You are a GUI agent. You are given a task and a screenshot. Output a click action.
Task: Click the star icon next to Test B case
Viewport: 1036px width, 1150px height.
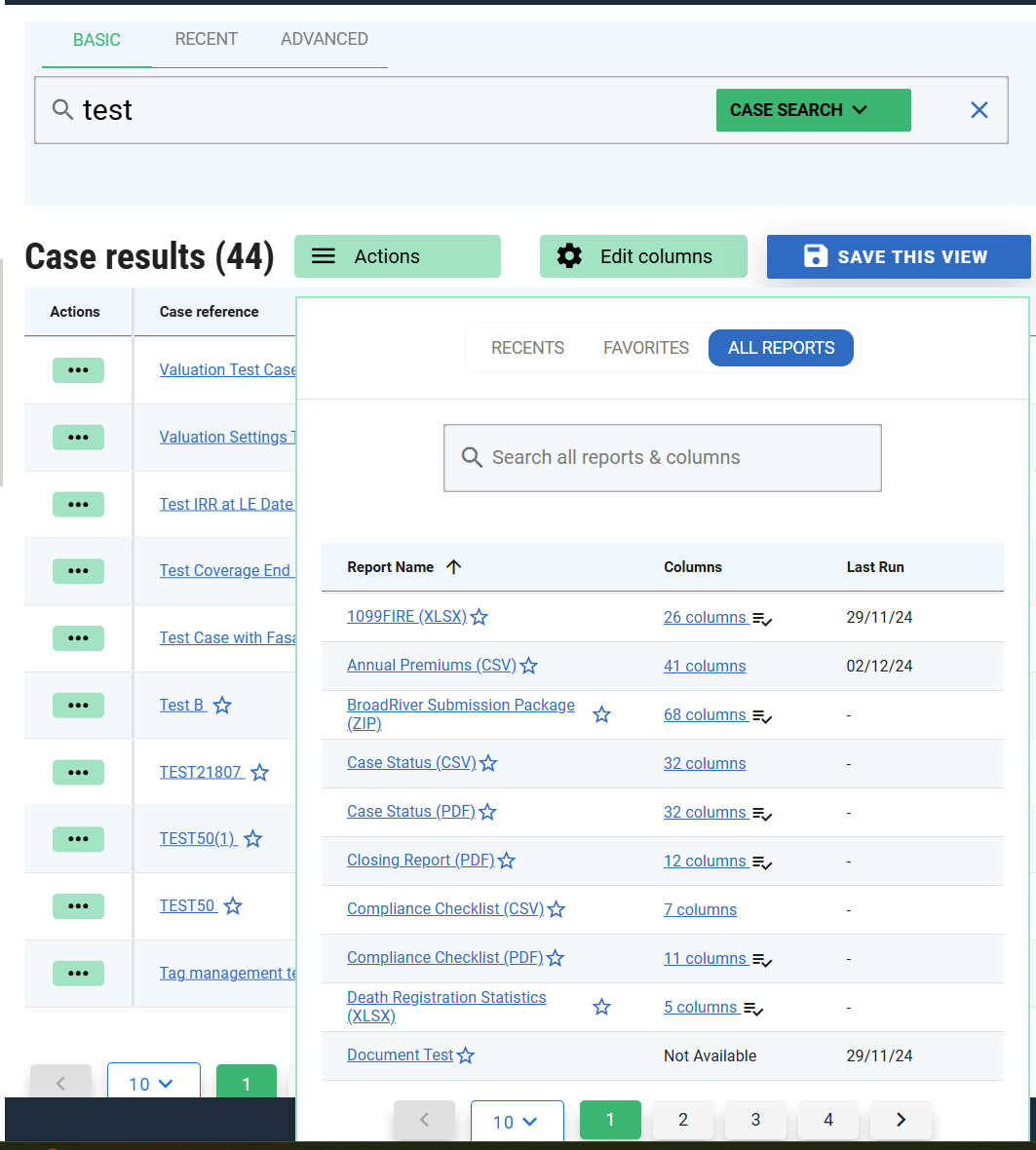[x=222, y=706]
